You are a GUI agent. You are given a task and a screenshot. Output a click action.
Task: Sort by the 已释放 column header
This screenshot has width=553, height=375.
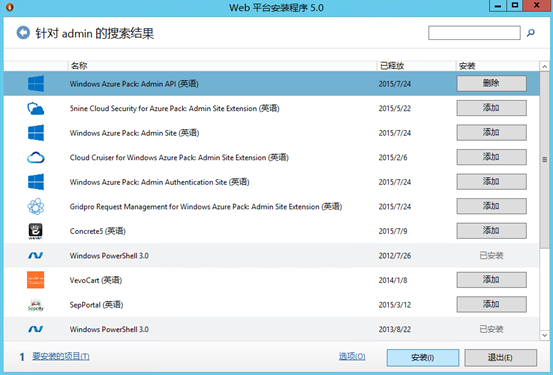pos(416,66)
